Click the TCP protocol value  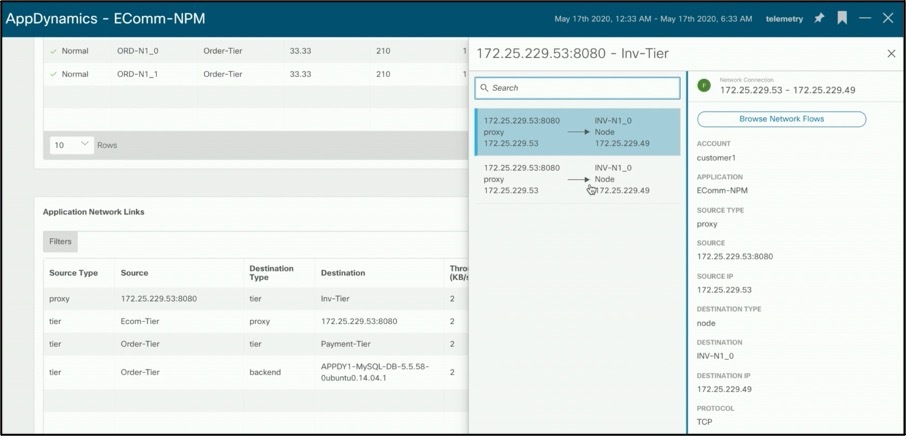[x=704, y=422]
